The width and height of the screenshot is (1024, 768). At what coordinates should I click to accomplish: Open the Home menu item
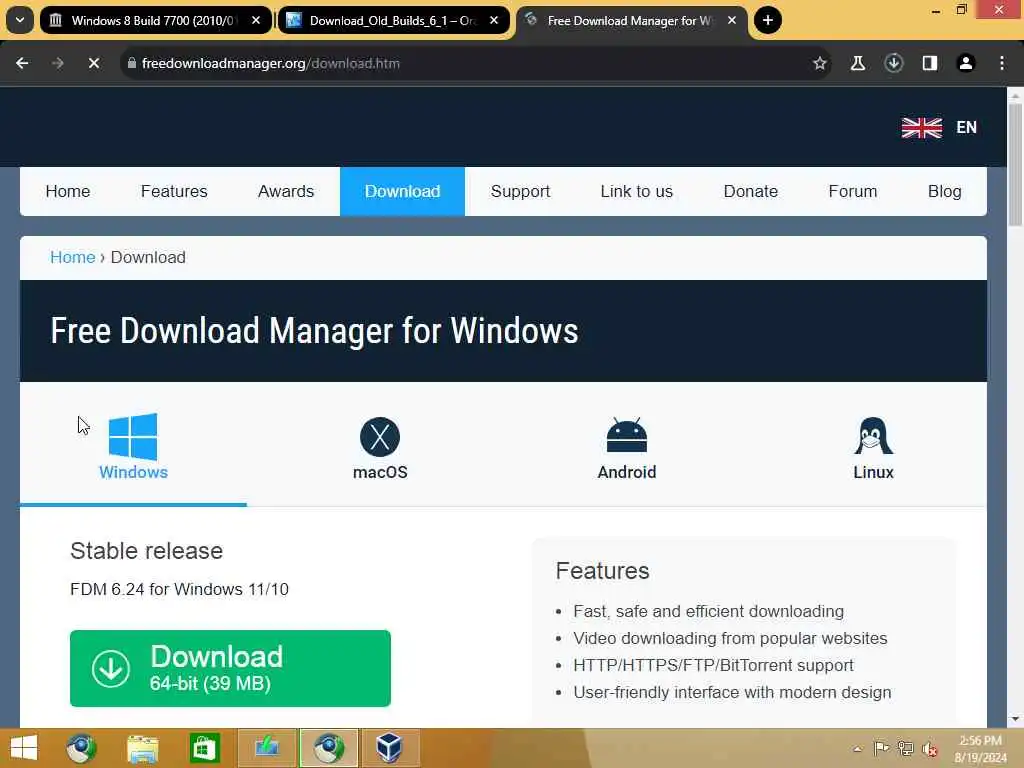tap(68, 191)
